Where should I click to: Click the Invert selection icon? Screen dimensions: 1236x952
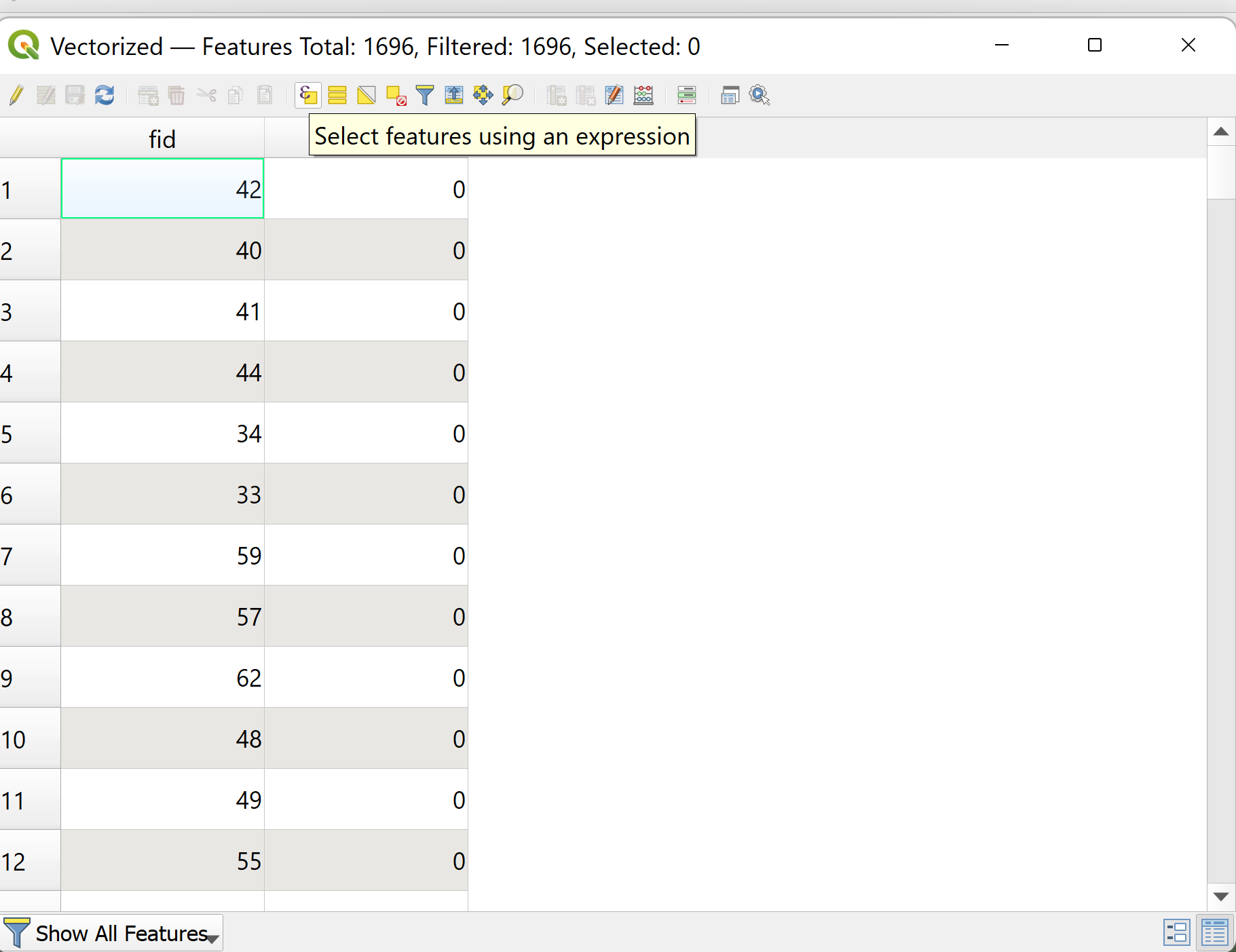click(x=367, y=95)
